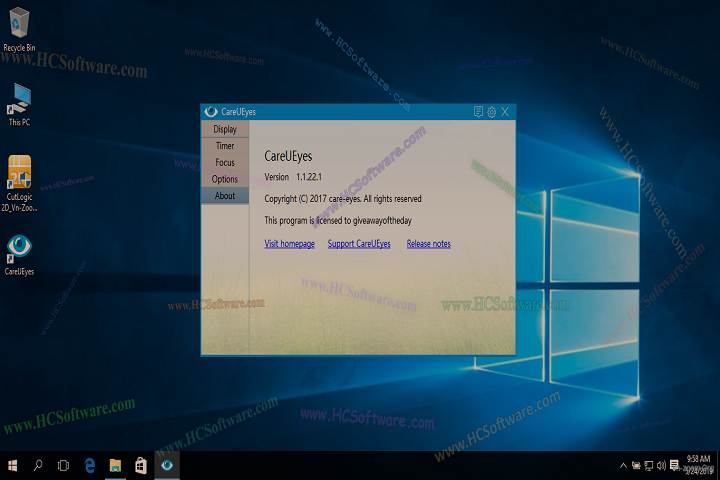Screen dimensions: 720x480
Task: Open taskbar Search magnifier
Action: [x=38, y=466]
